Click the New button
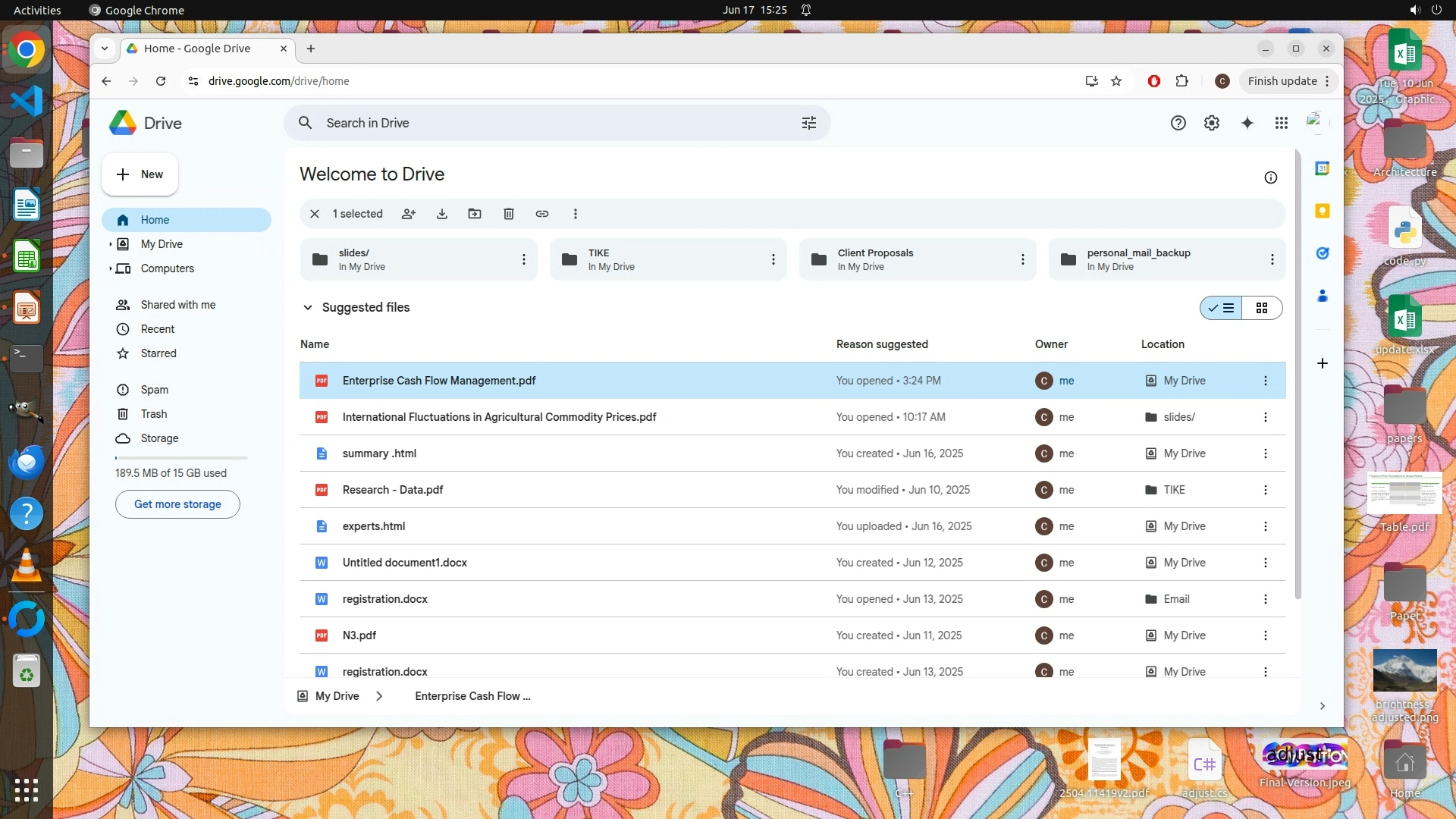 (140, 174)
